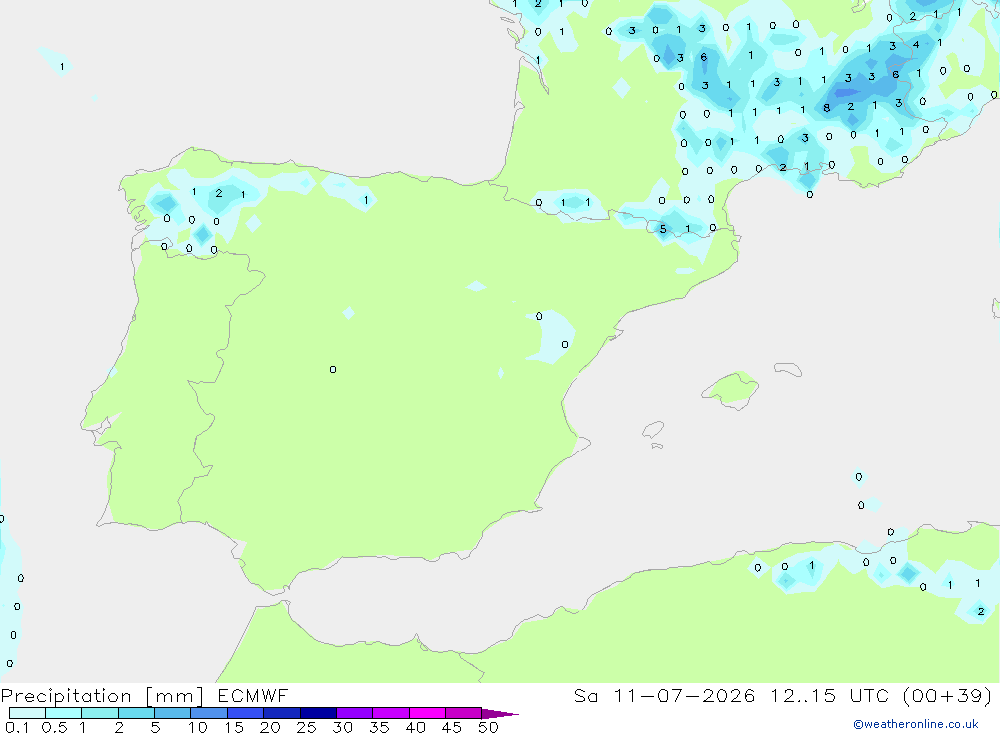Click Menorca island outline on the map
Image resolution: width=1000 pixels, height=733 pixels.
click(x=788, y=369)
